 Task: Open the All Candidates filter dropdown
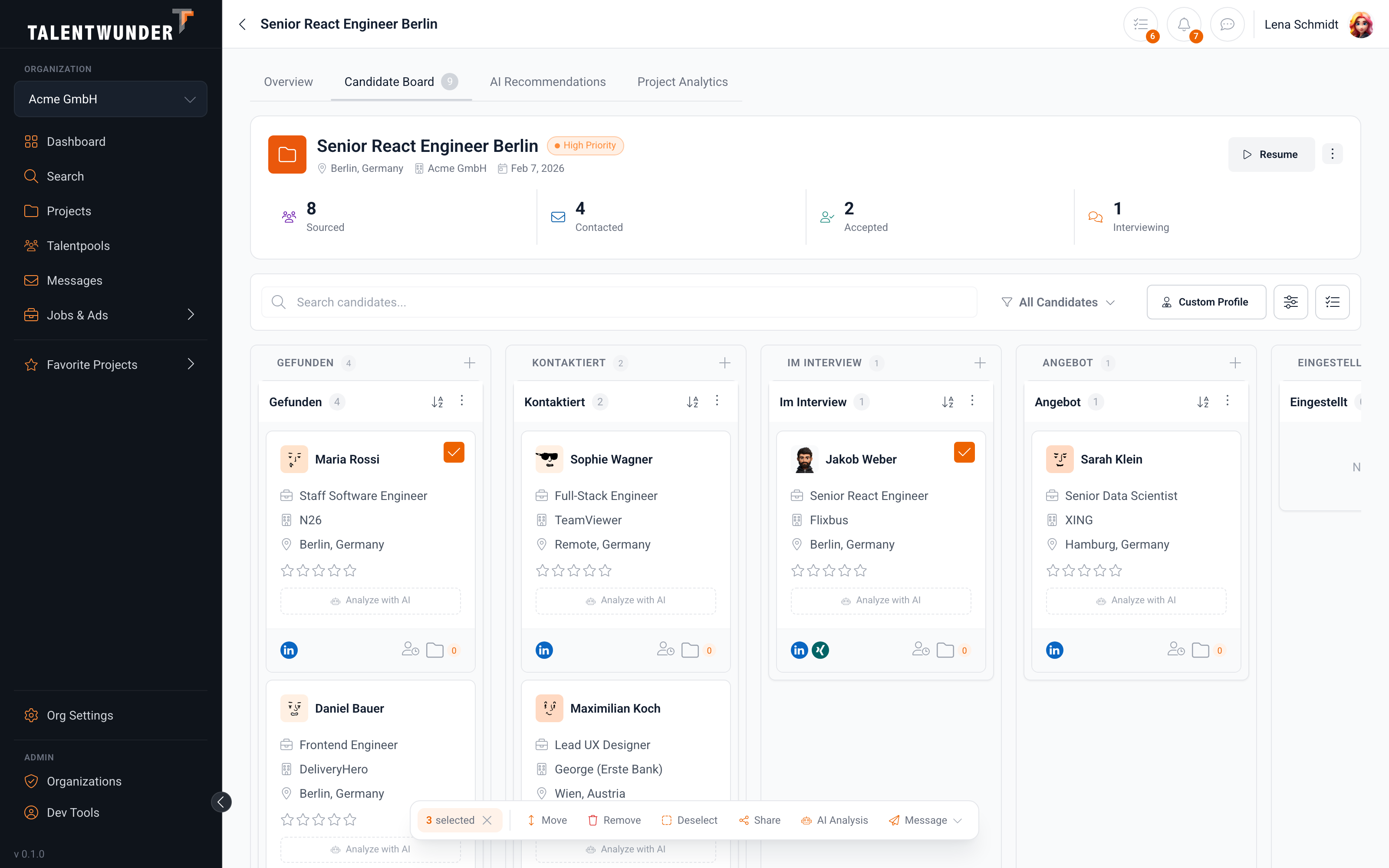coord(1058,302)
